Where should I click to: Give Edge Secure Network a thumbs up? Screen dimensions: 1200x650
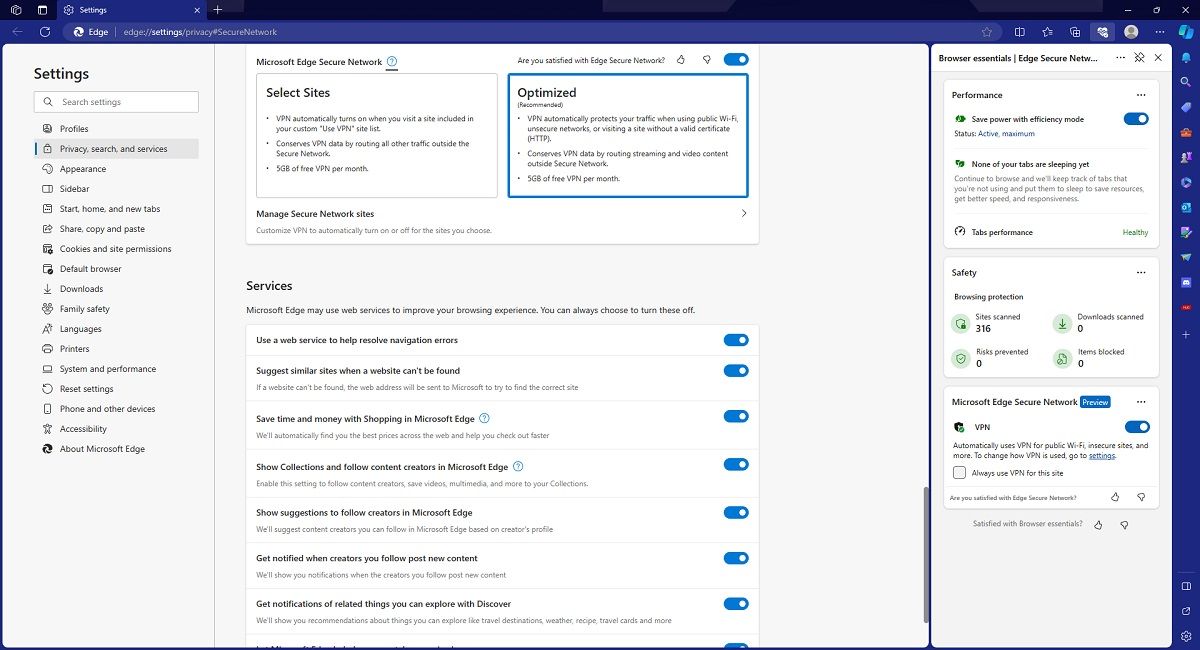point(680,59)
